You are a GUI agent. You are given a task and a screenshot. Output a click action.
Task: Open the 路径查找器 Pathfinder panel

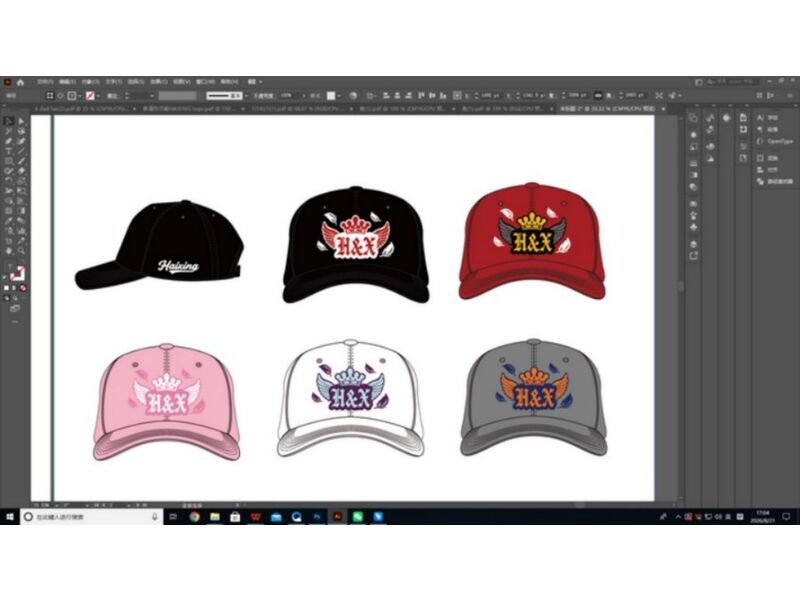coord(776,181)
